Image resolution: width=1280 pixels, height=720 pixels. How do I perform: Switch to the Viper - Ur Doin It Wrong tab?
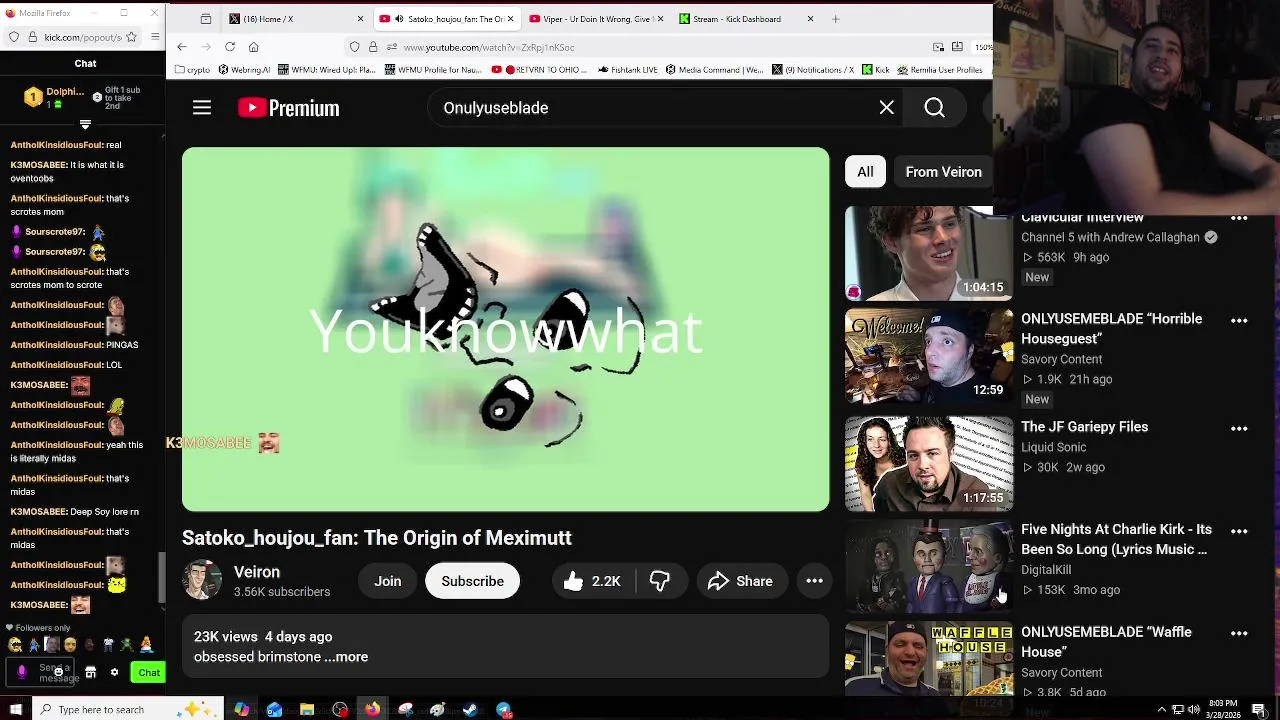(x=595, y=19)
